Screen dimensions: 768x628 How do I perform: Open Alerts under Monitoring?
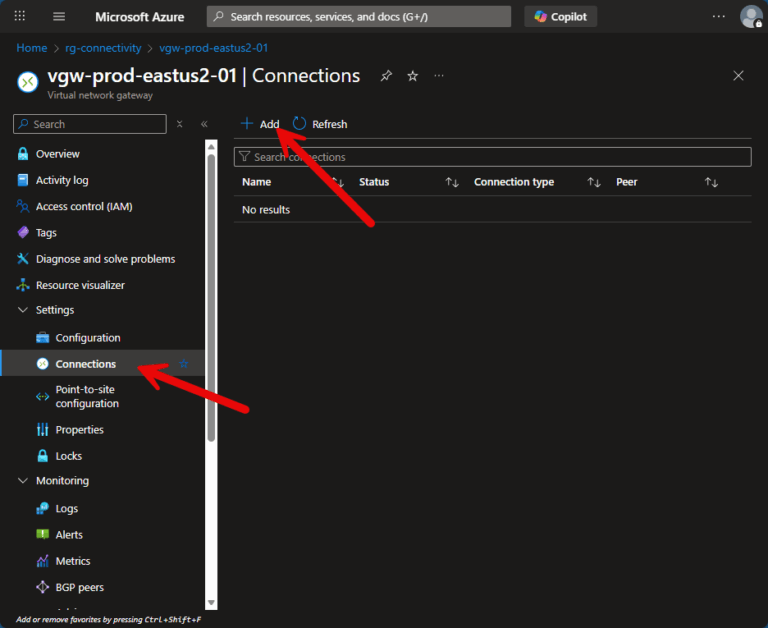[69, 535]
